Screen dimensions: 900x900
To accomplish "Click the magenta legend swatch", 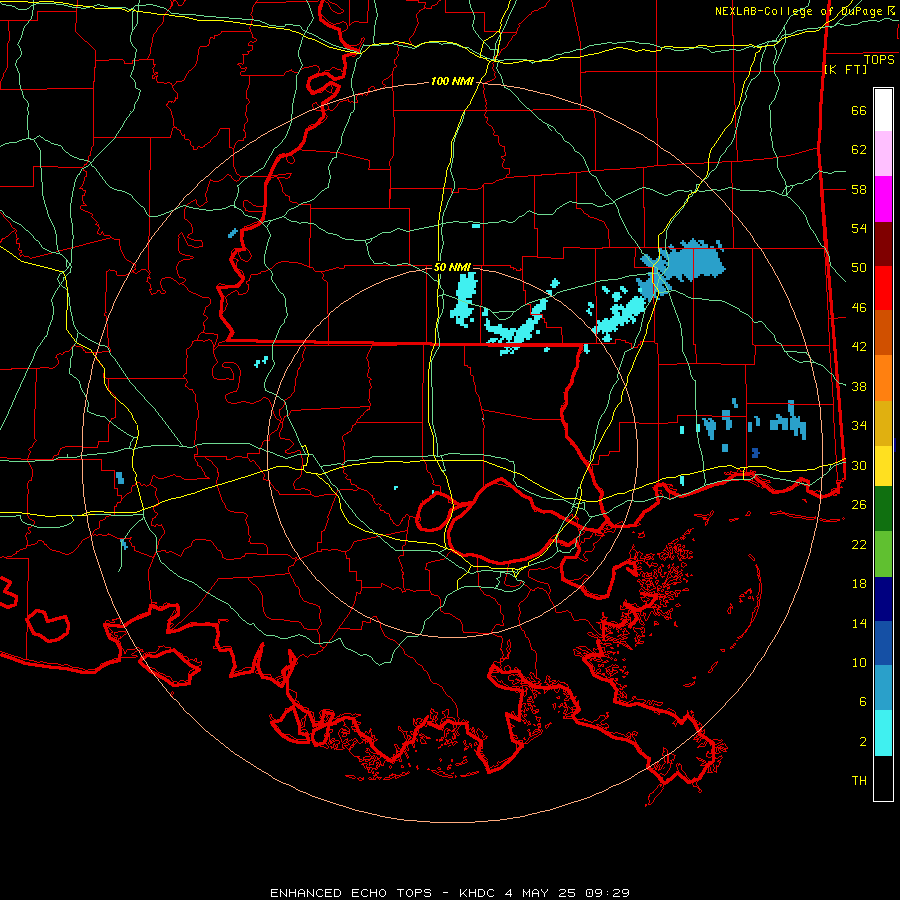I will [x=883, y=199].
